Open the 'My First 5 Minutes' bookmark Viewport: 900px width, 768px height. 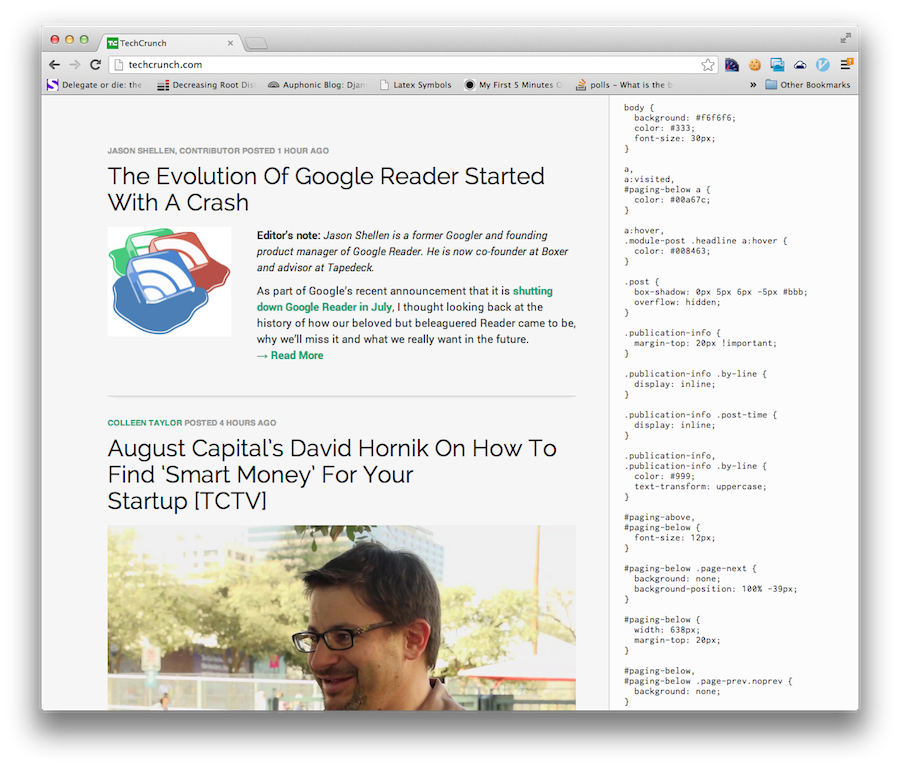[x=513, y=85]
